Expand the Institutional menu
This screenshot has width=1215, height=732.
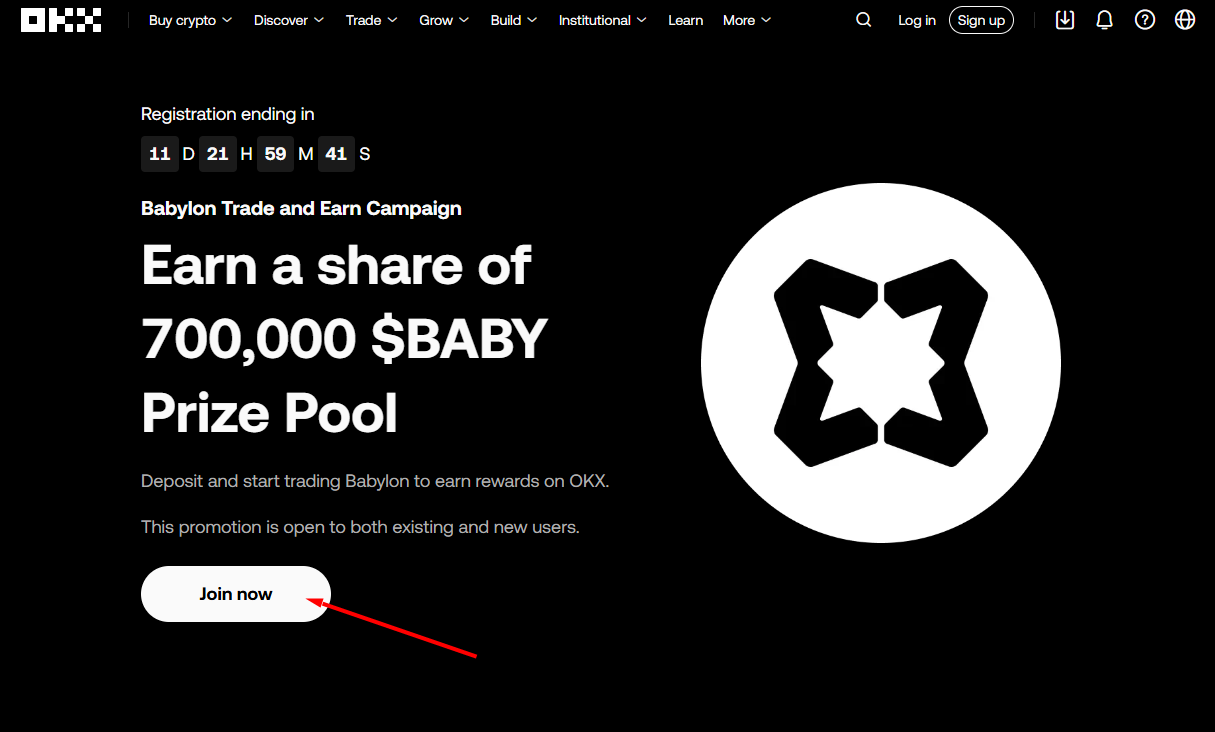[603, 20]
